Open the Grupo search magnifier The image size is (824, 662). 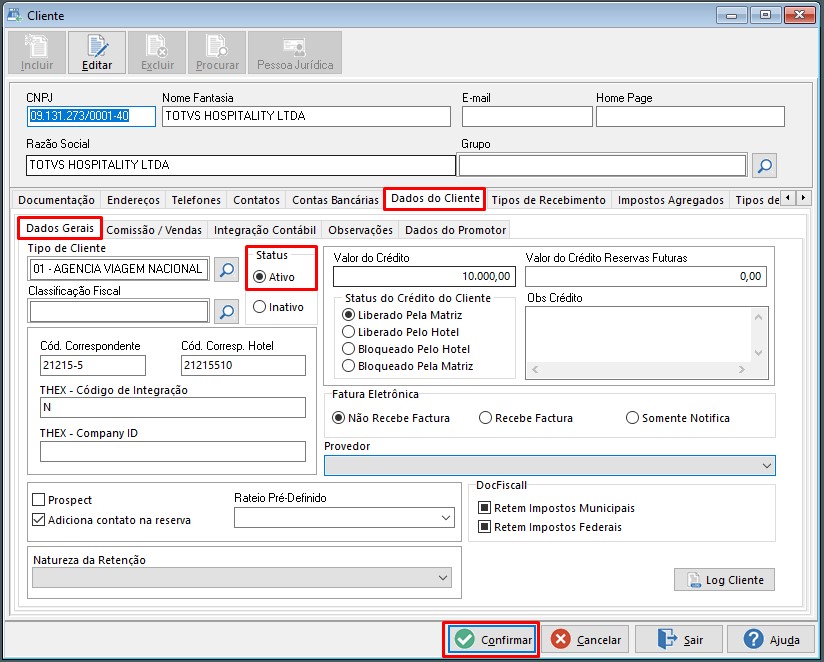point(765,166)
